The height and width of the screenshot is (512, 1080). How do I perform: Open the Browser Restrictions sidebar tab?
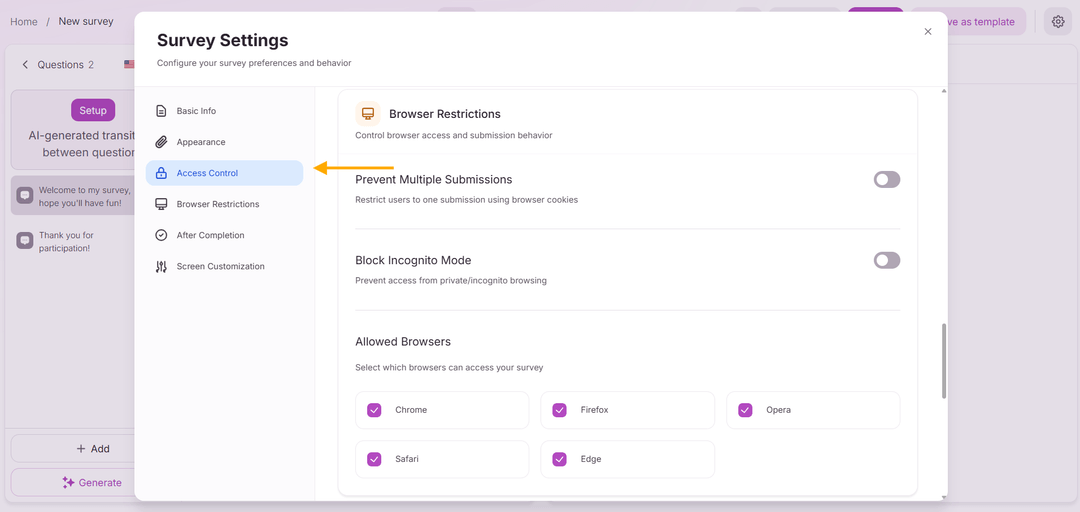click(x=224, y=204)
